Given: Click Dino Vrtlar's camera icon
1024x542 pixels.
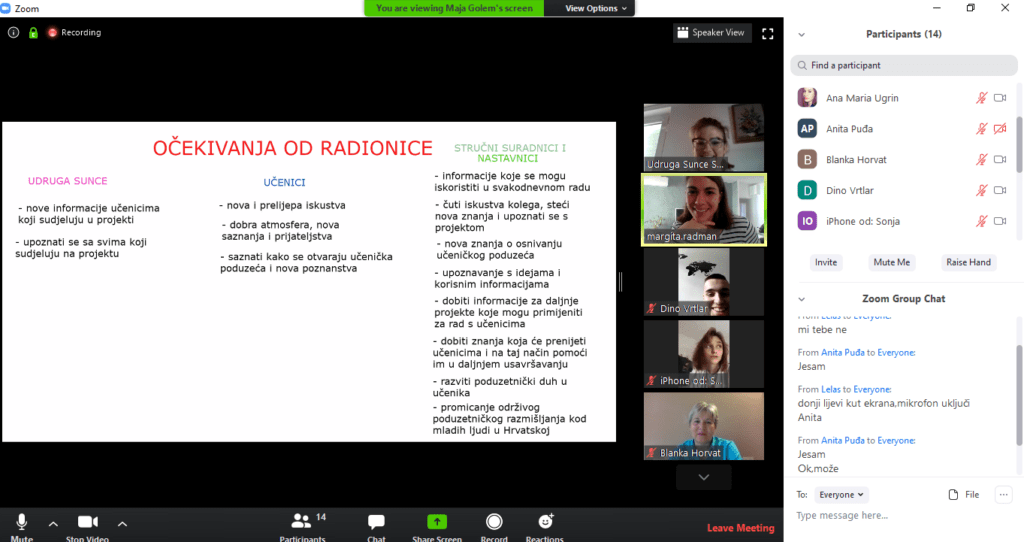Looking at the screenshot, I should point(1000,190).
